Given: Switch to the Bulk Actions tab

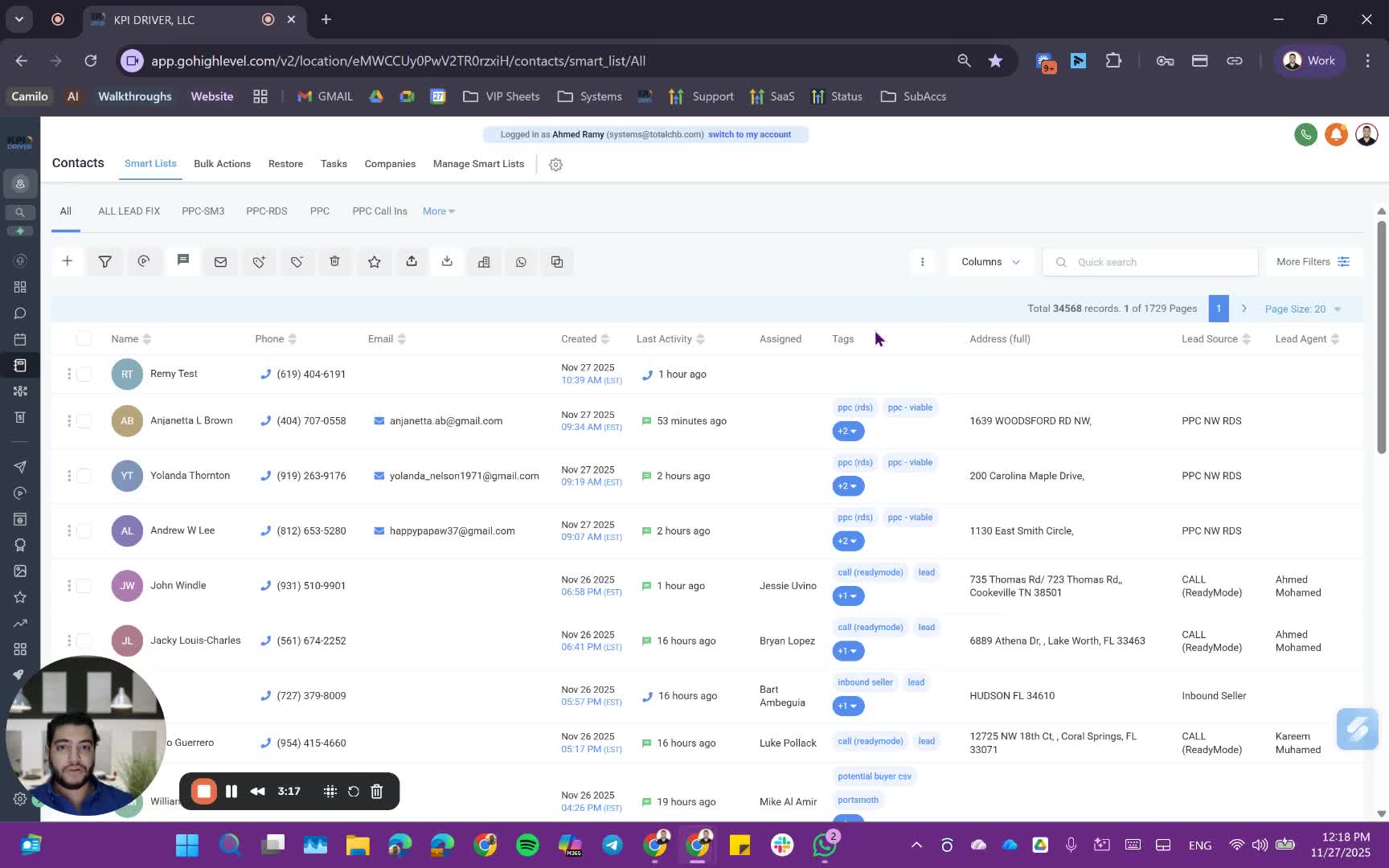Looking at the screenshot, I should click(x=222, y=163).
